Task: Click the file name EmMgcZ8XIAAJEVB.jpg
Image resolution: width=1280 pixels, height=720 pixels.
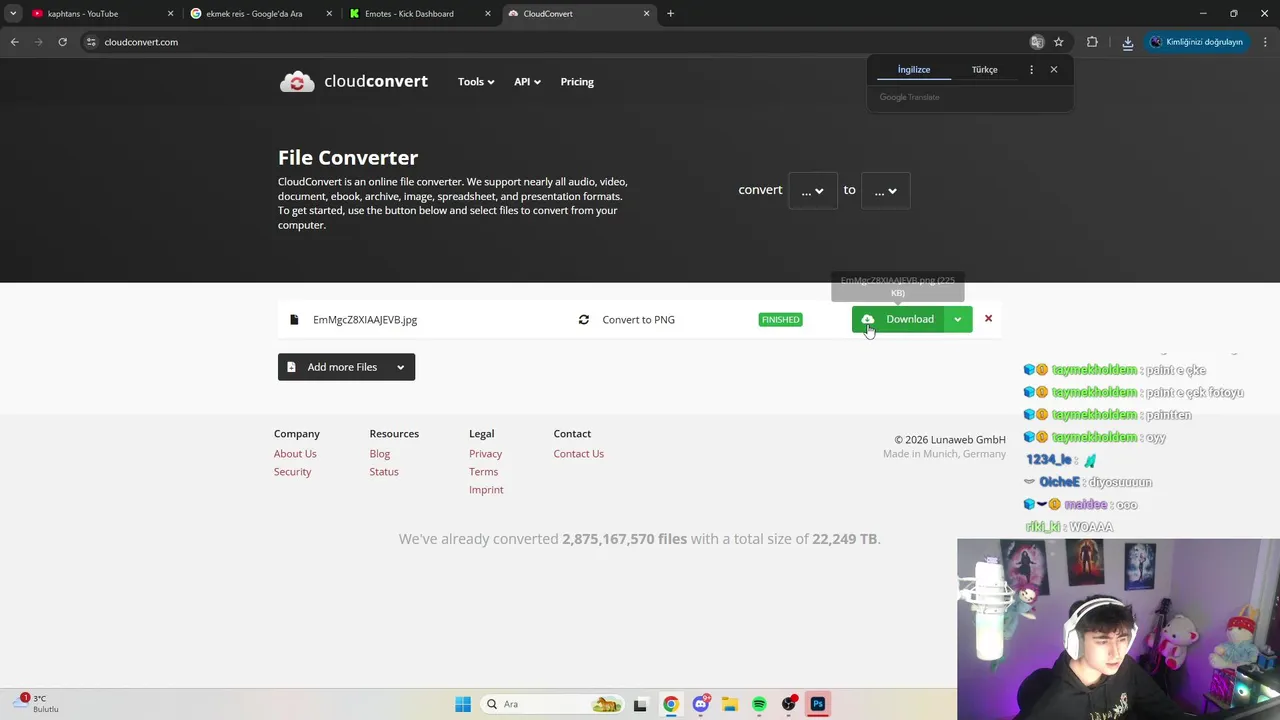Action: click(365, 320)
